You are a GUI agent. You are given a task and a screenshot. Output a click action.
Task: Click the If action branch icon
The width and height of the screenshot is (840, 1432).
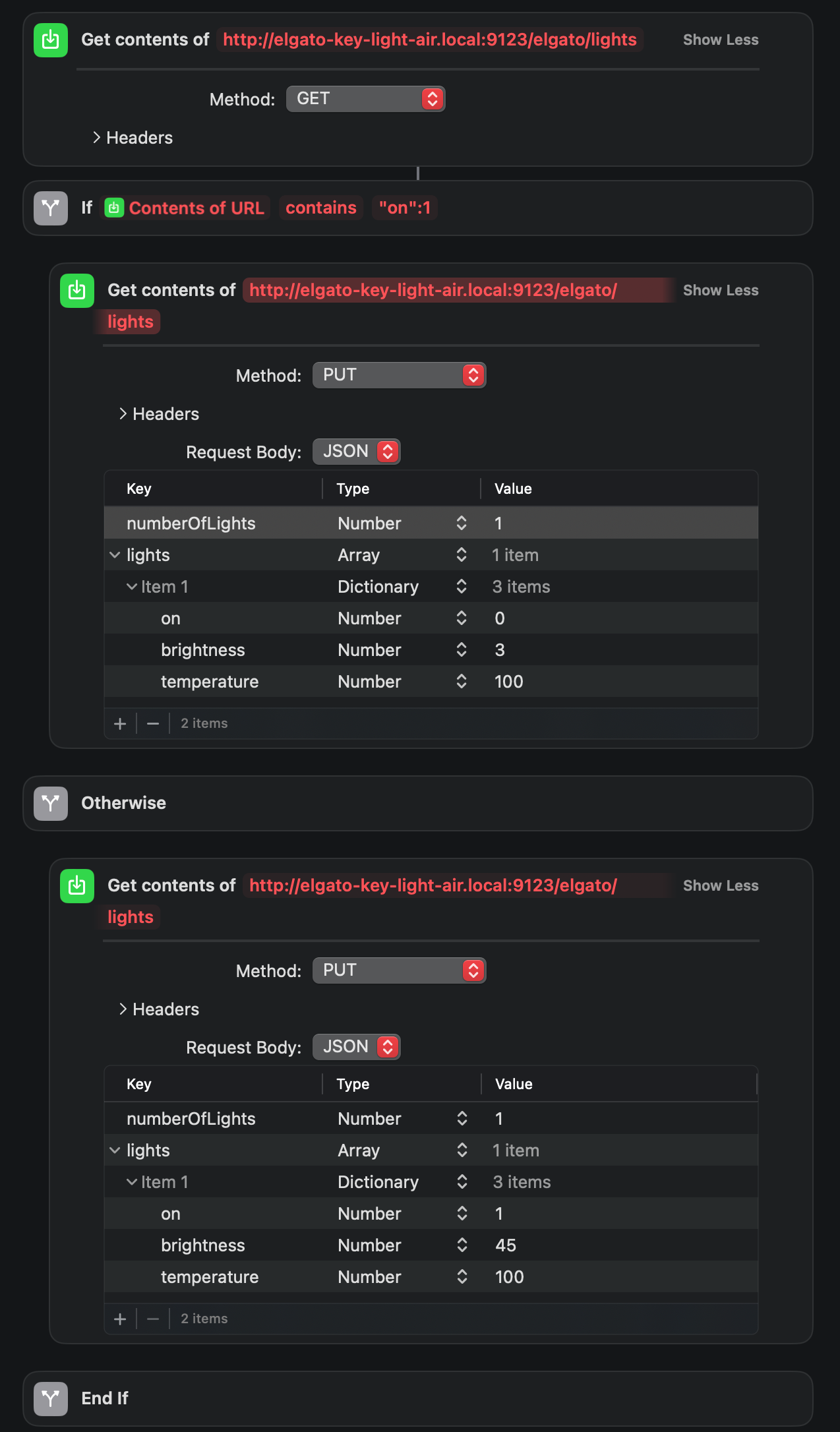pyautogui.click(x=51, y=208)
